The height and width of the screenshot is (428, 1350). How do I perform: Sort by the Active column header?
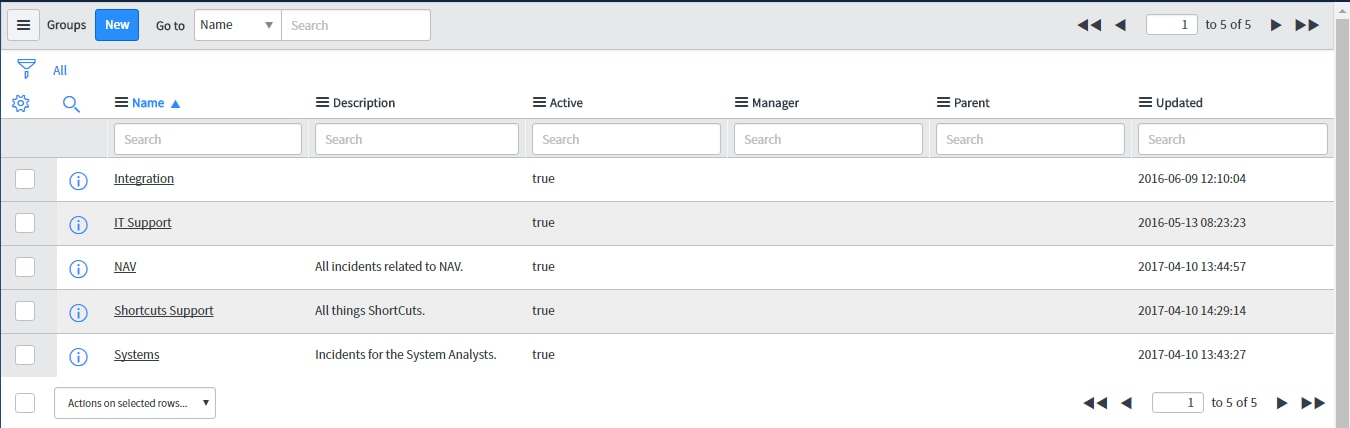pyautogui.click(x=566, y=103)
